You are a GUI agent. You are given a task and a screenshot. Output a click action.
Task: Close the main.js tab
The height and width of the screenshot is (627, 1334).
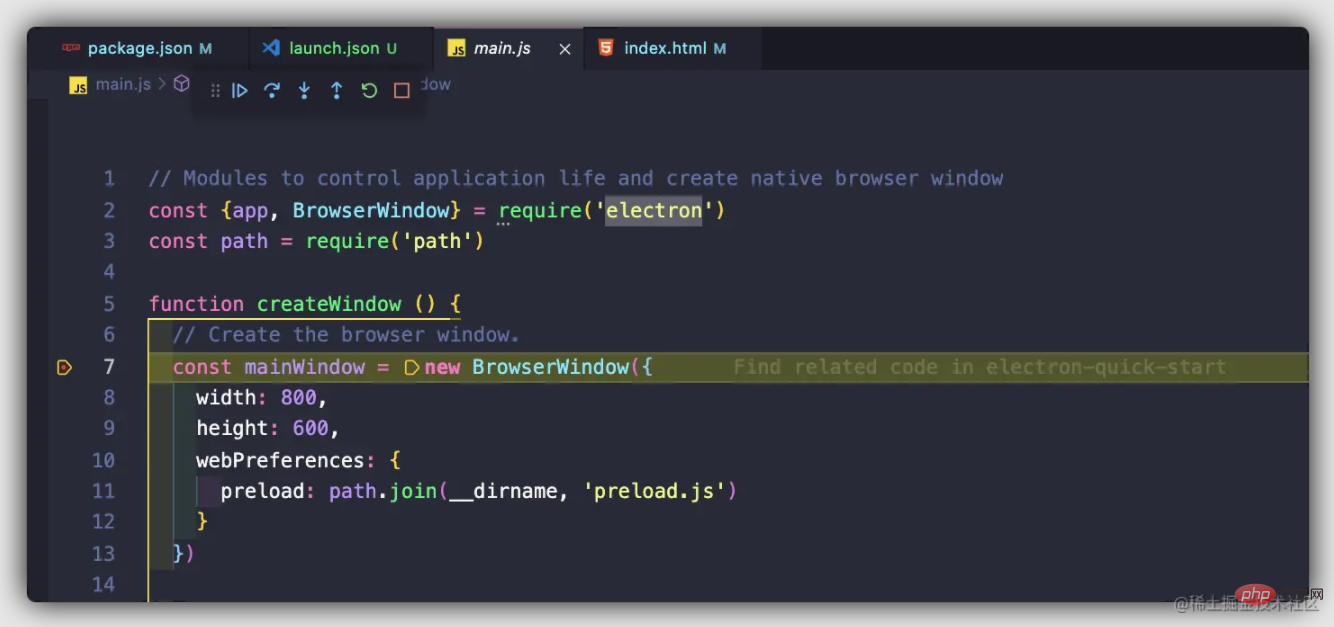pyautogui.click(x=565, y=49)
